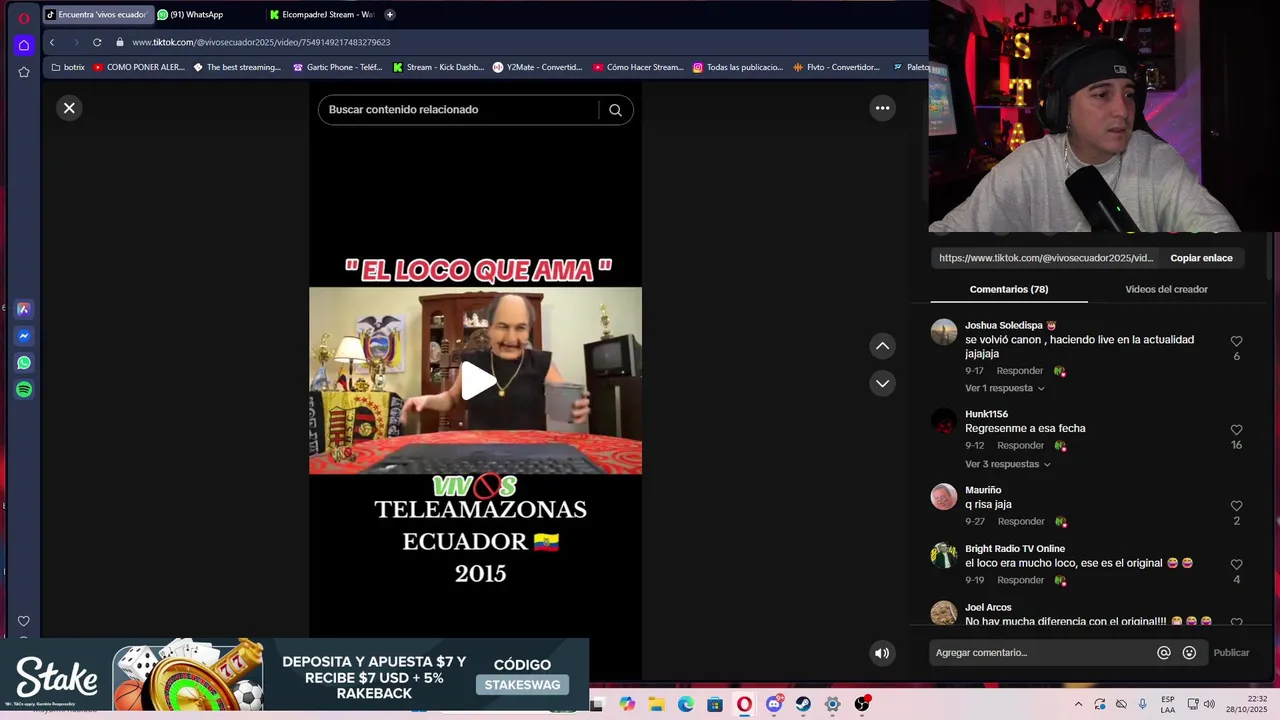Switch to 'Comentarios (78)' tab
Image resolution: width=1280 pixels, height=720 pixels.
[x=1009, y=289]
